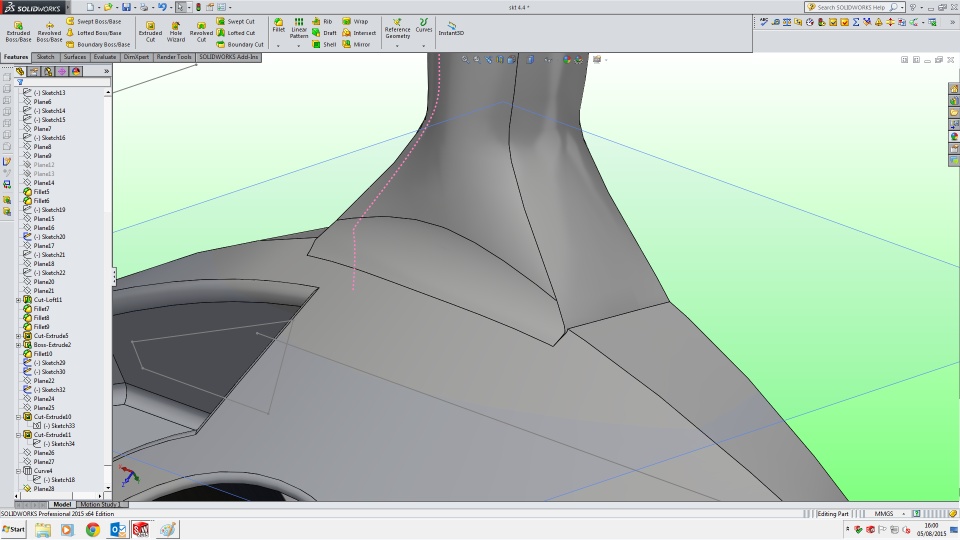The height and width of the screenshot is (540, 960).
Task: Switch to the Surfaces tab
Action: pos(75,57)
